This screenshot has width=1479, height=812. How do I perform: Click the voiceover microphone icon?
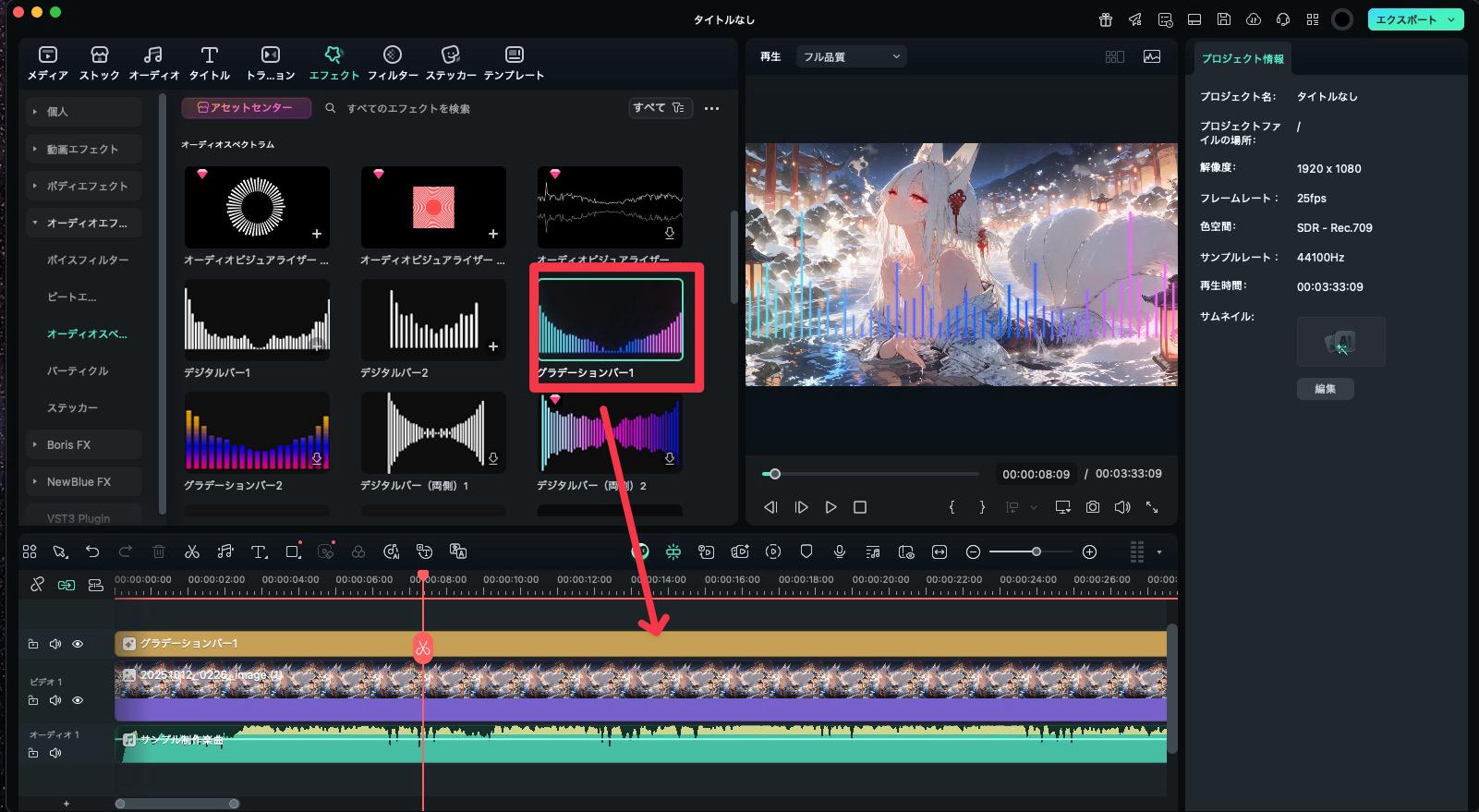pyautogui.click(x=839, y=551)
